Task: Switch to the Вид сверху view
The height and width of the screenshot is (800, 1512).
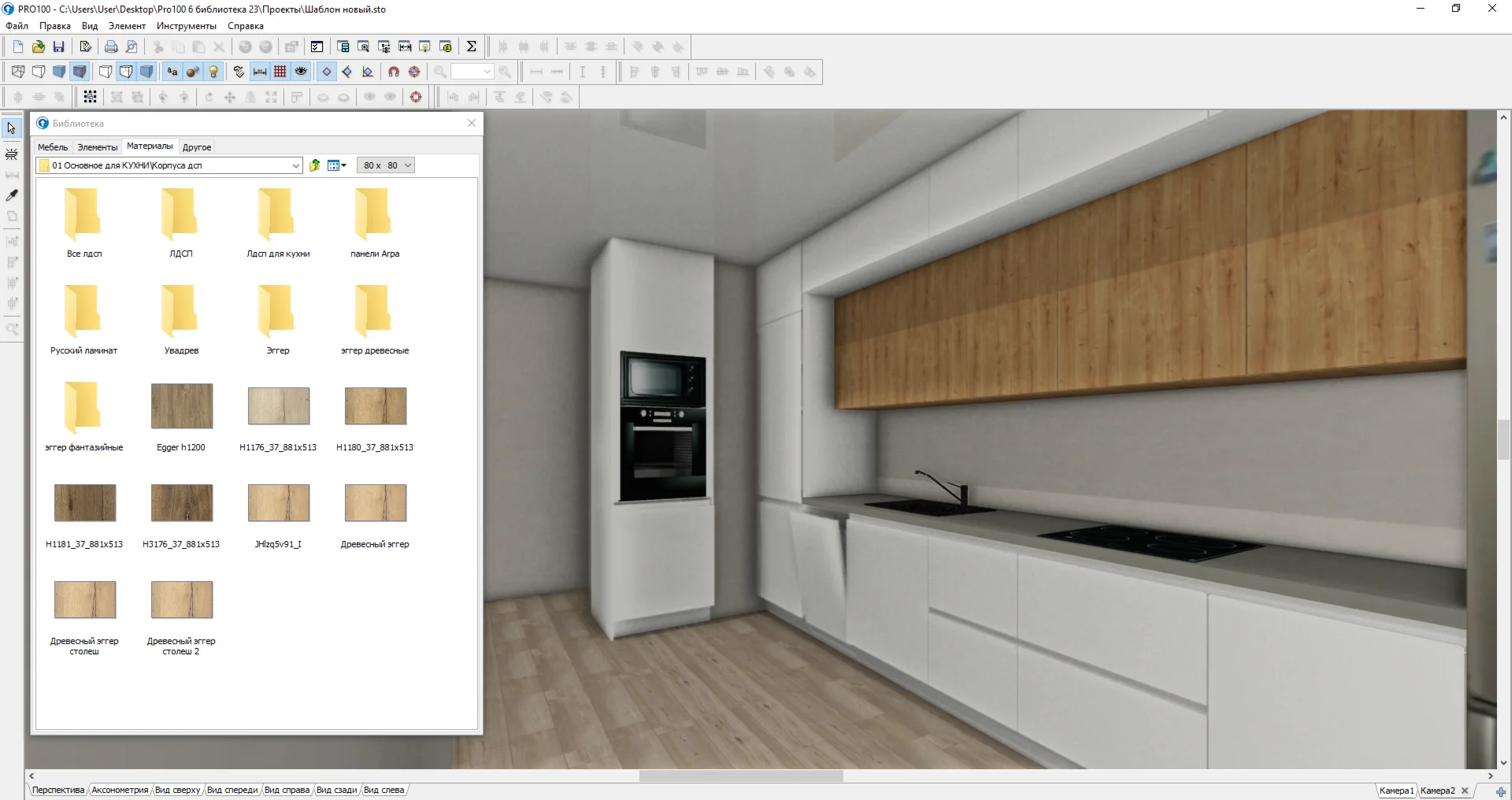Action: (177, 790)
